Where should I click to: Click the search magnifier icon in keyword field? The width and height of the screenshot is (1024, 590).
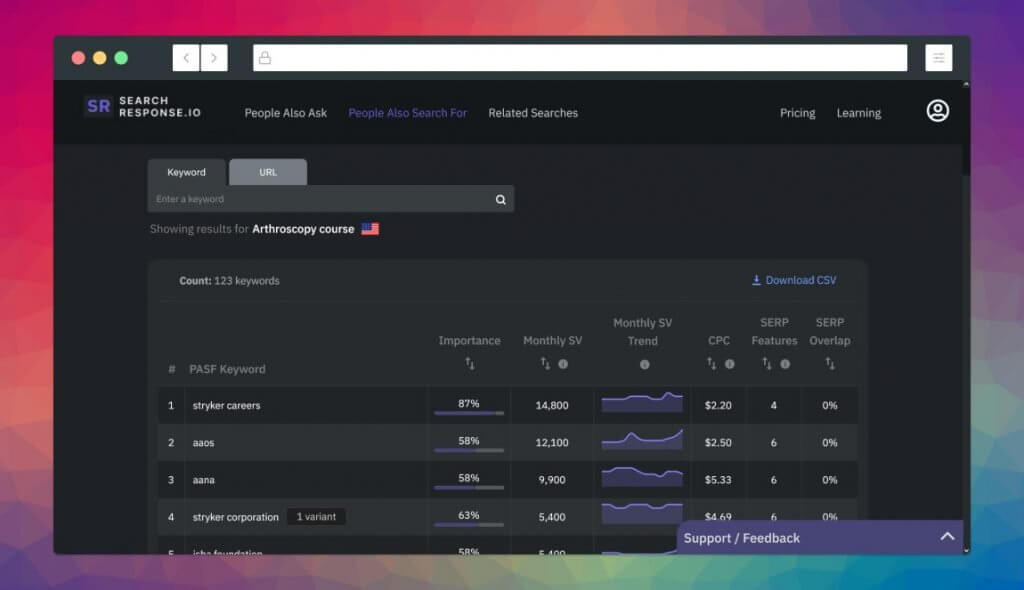point(500,199)
